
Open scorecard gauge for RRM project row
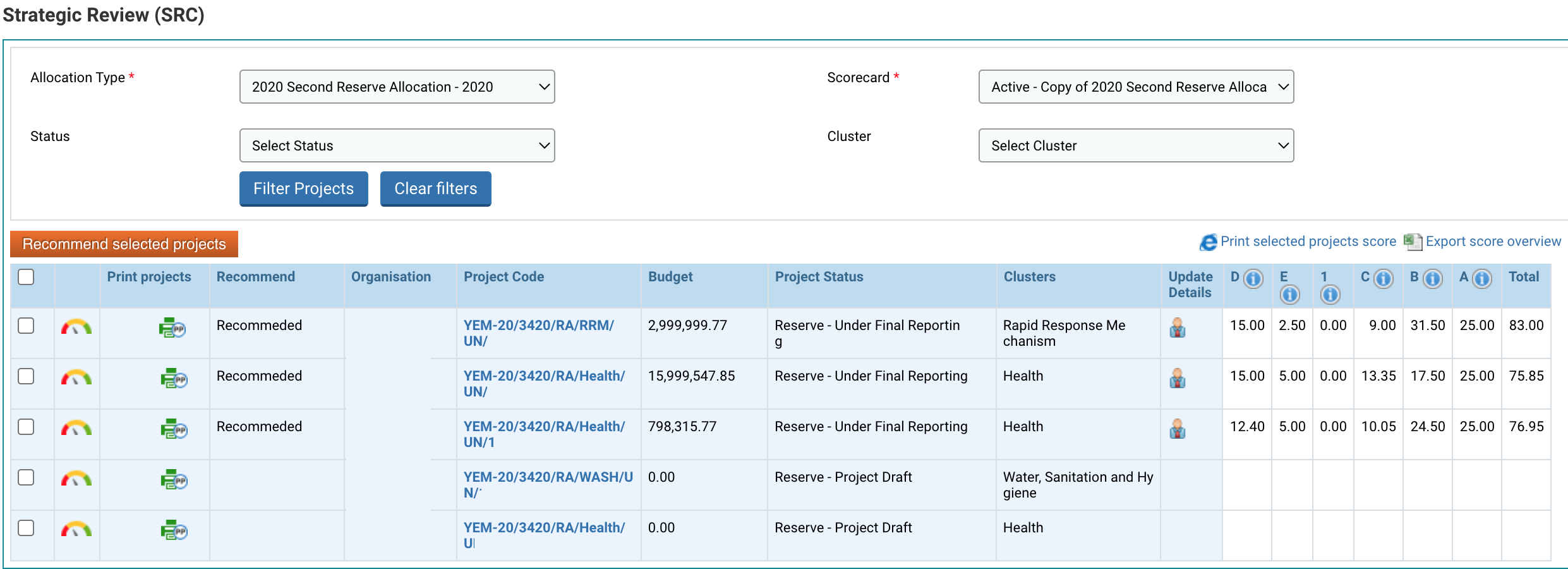click(x=76, y=327)
